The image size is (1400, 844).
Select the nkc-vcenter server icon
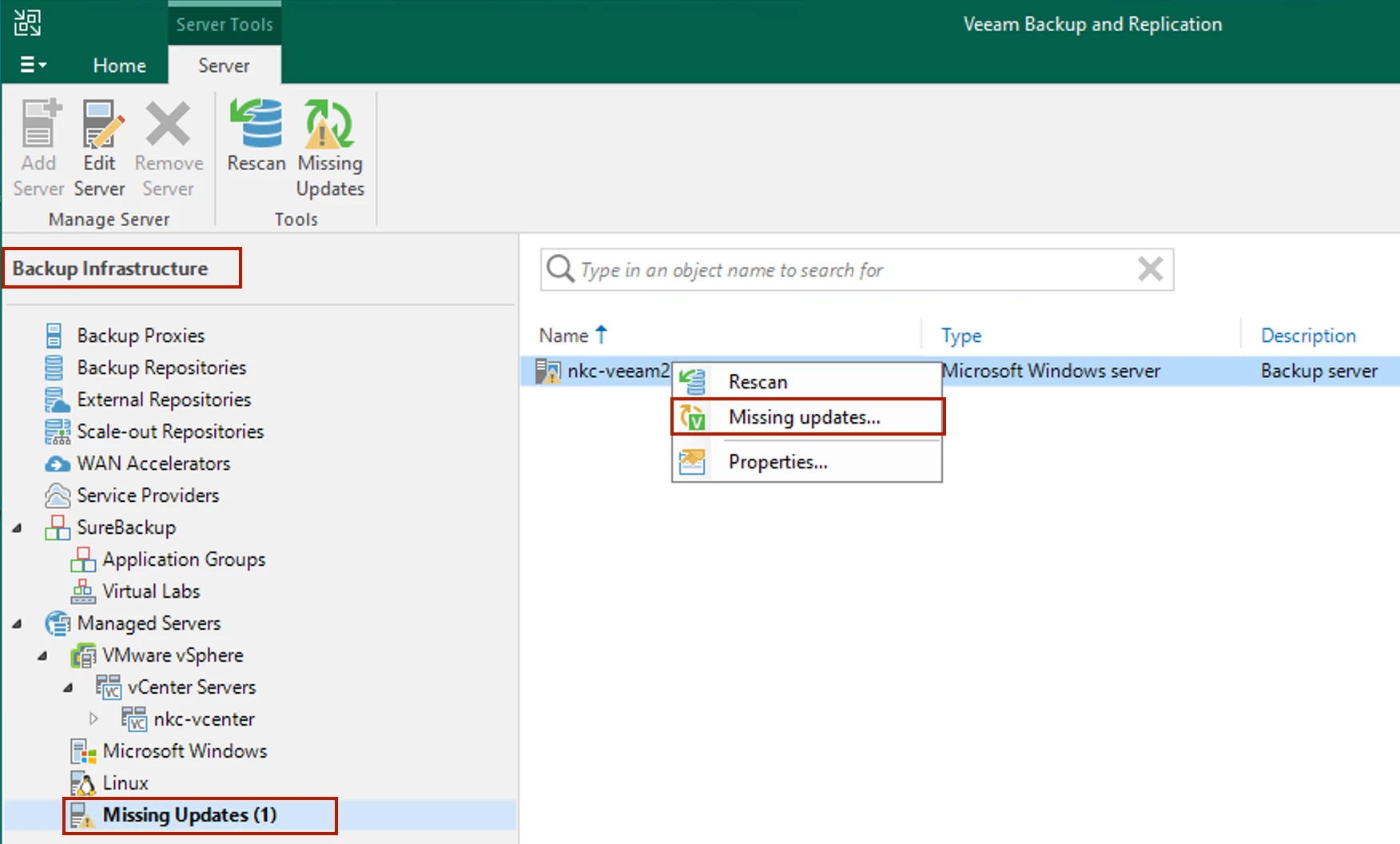[x=133, y=719]
